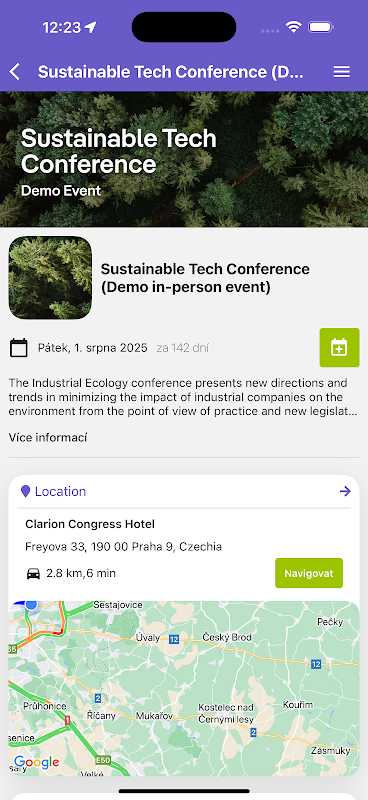Viewport: 368px width, 800px height.
Task: Tap Wi-Fi indicator in status bar
Action: point(293,27)
